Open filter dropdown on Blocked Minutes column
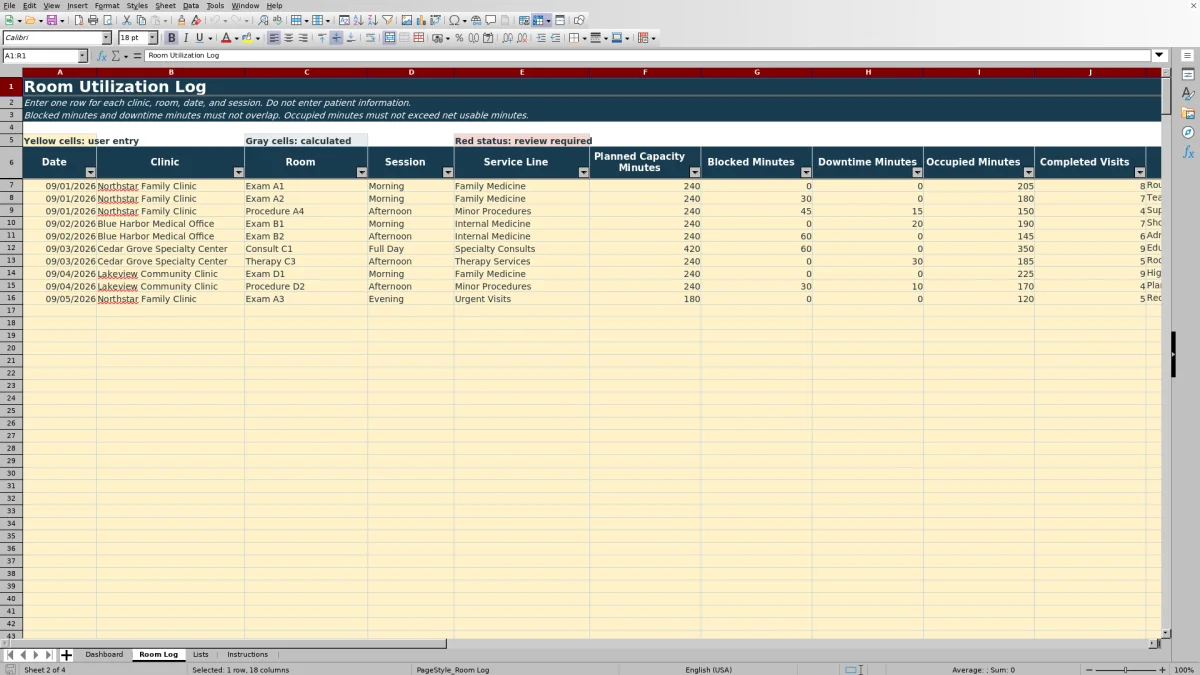1200x675 pixels. tap(806, 172)
